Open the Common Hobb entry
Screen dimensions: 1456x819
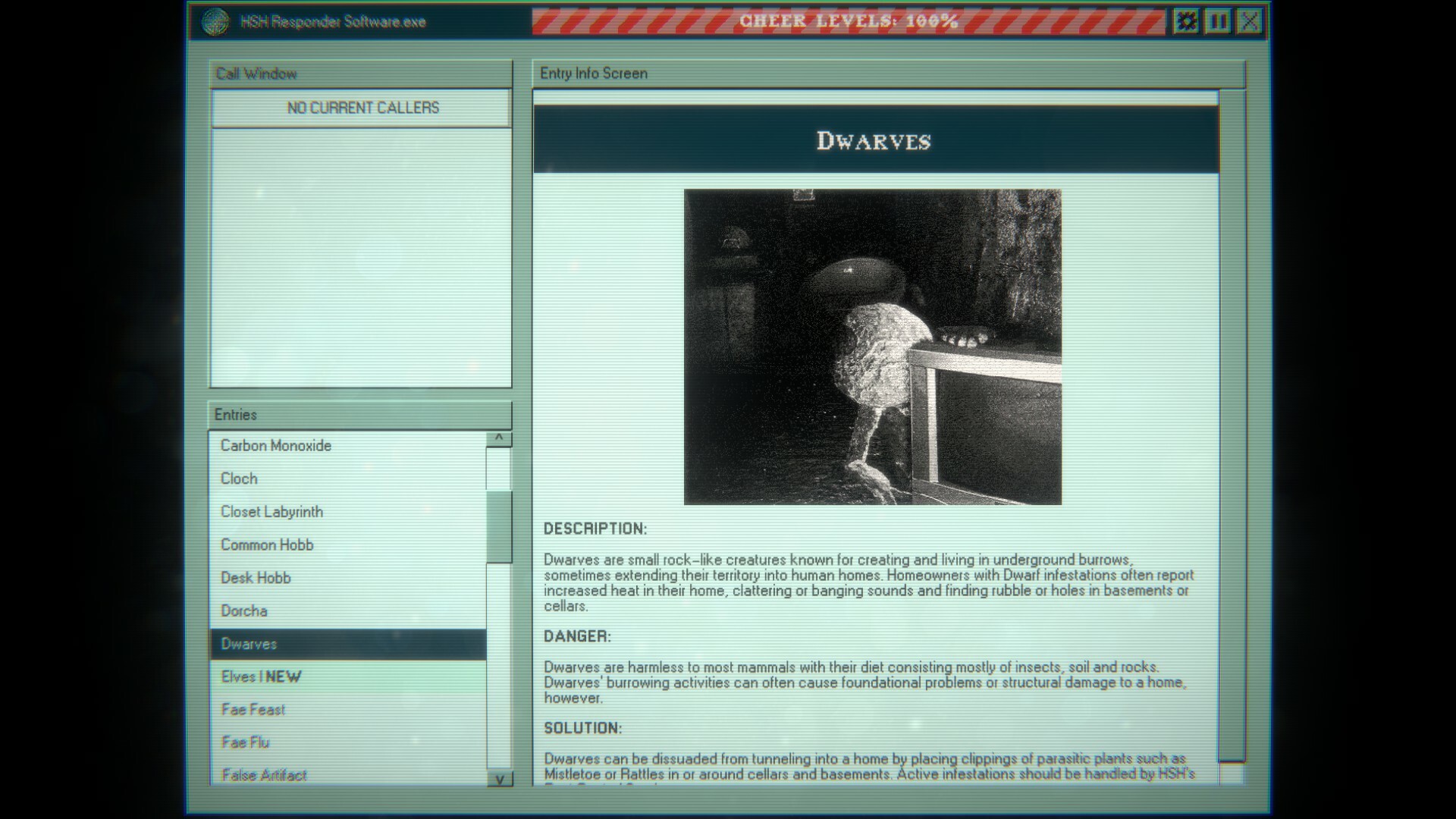click(x=267, y=544)
